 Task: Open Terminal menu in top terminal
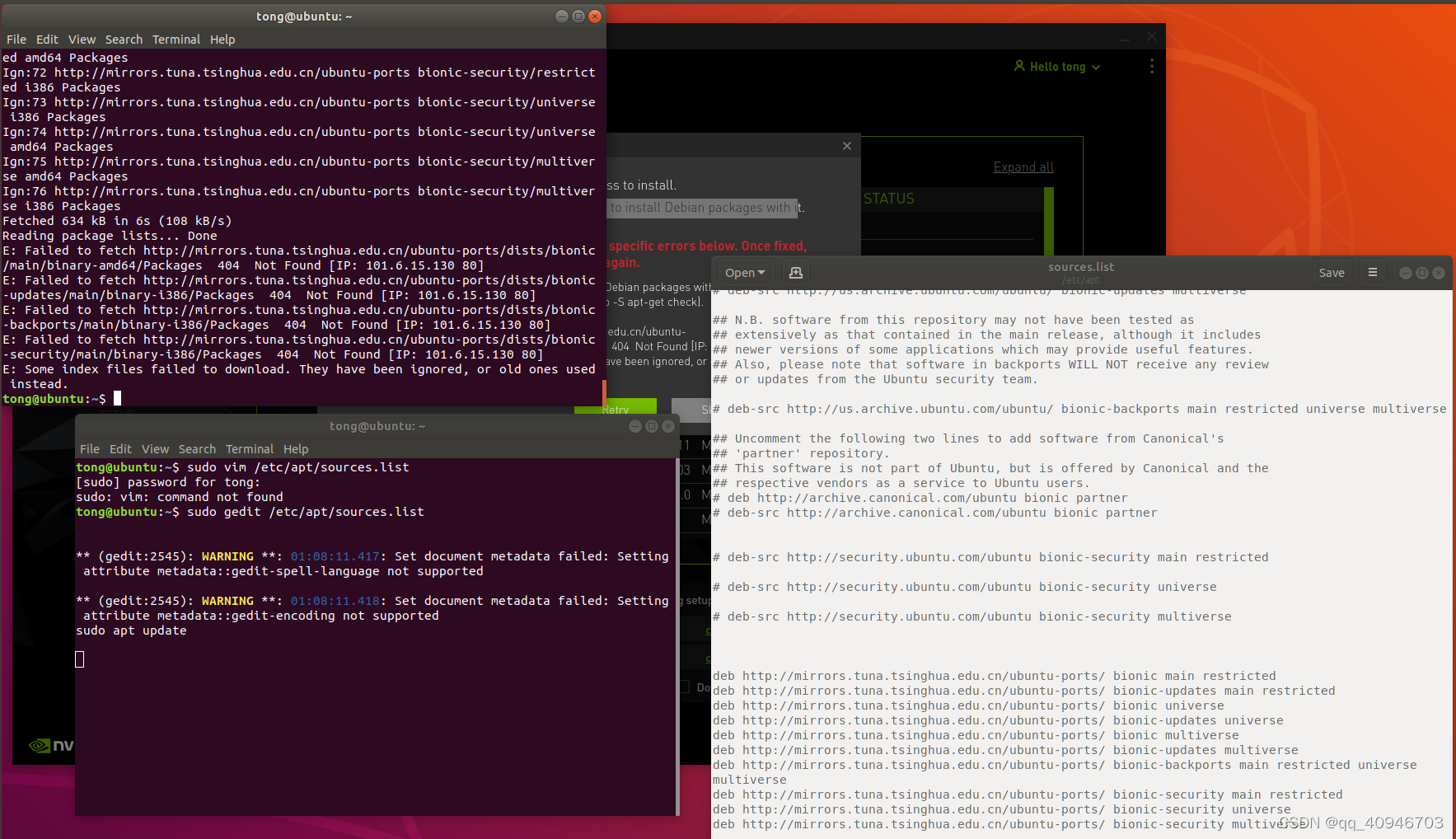coord(176,40)
